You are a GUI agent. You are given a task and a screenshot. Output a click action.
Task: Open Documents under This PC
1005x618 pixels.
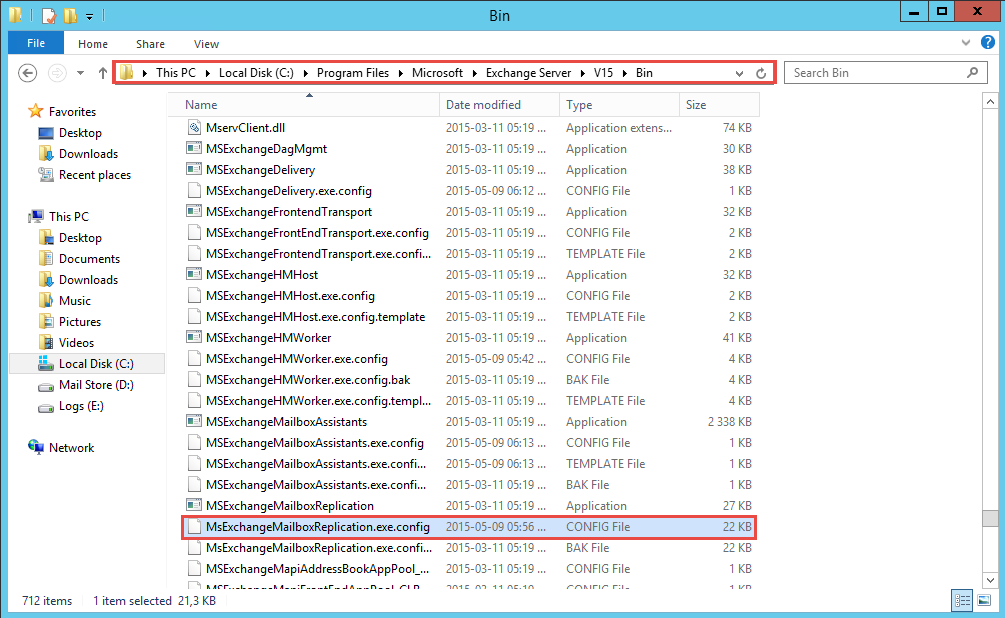point(89,259)
